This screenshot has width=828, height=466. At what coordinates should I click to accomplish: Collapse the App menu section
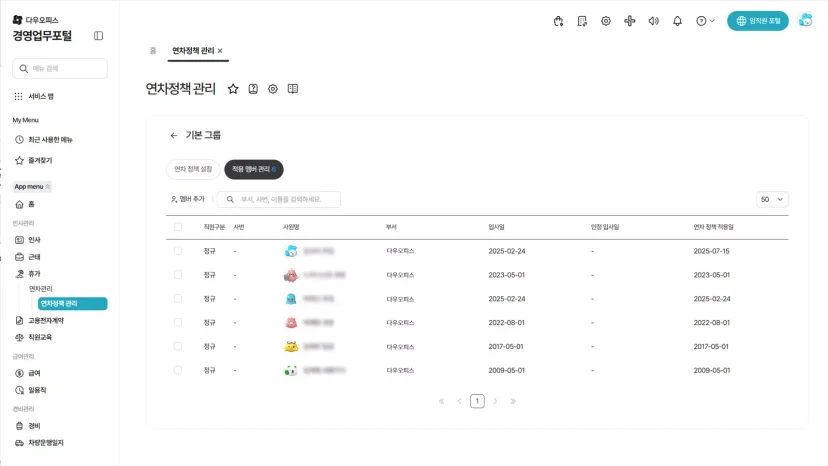coord(32,187)
